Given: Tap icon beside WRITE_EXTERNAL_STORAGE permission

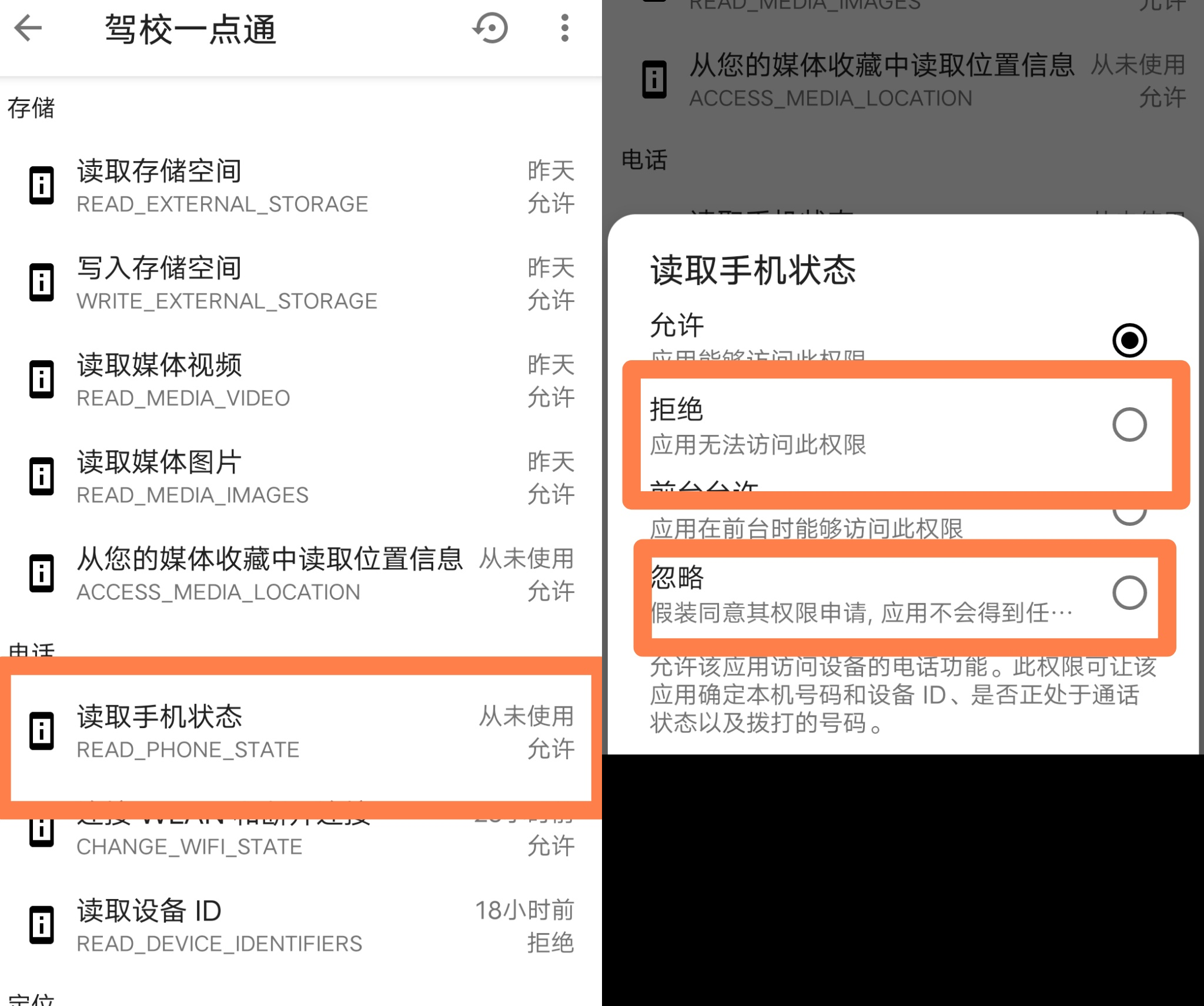Looking at the screenshot, I should [x=42, y=283].
